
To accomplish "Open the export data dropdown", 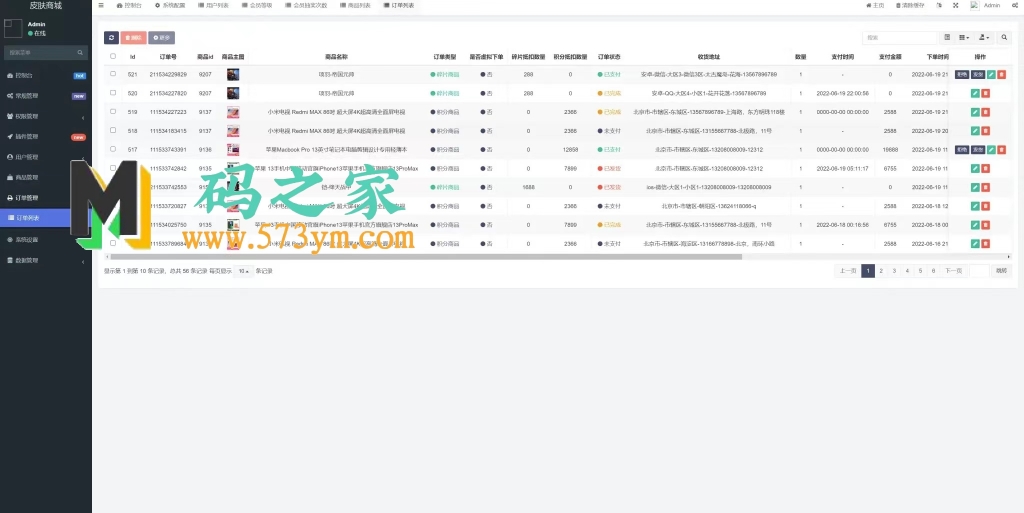I will point(984,38).
